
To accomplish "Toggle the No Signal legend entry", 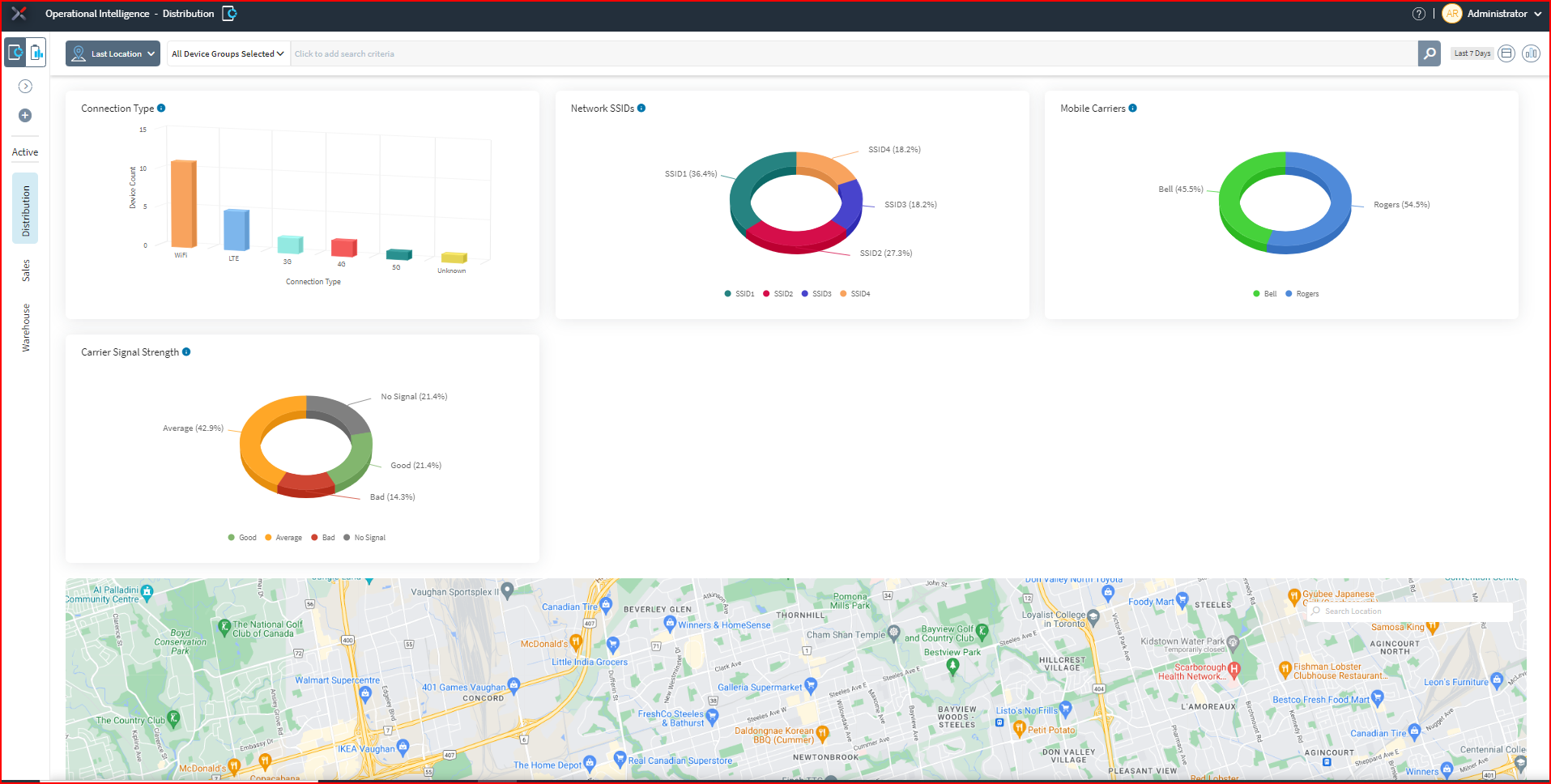I will click(364, 538).
